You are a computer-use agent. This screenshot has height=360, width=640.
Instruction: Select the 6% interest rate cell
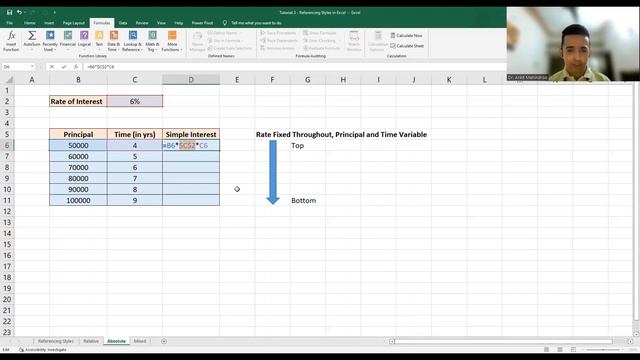pos(135,101)
